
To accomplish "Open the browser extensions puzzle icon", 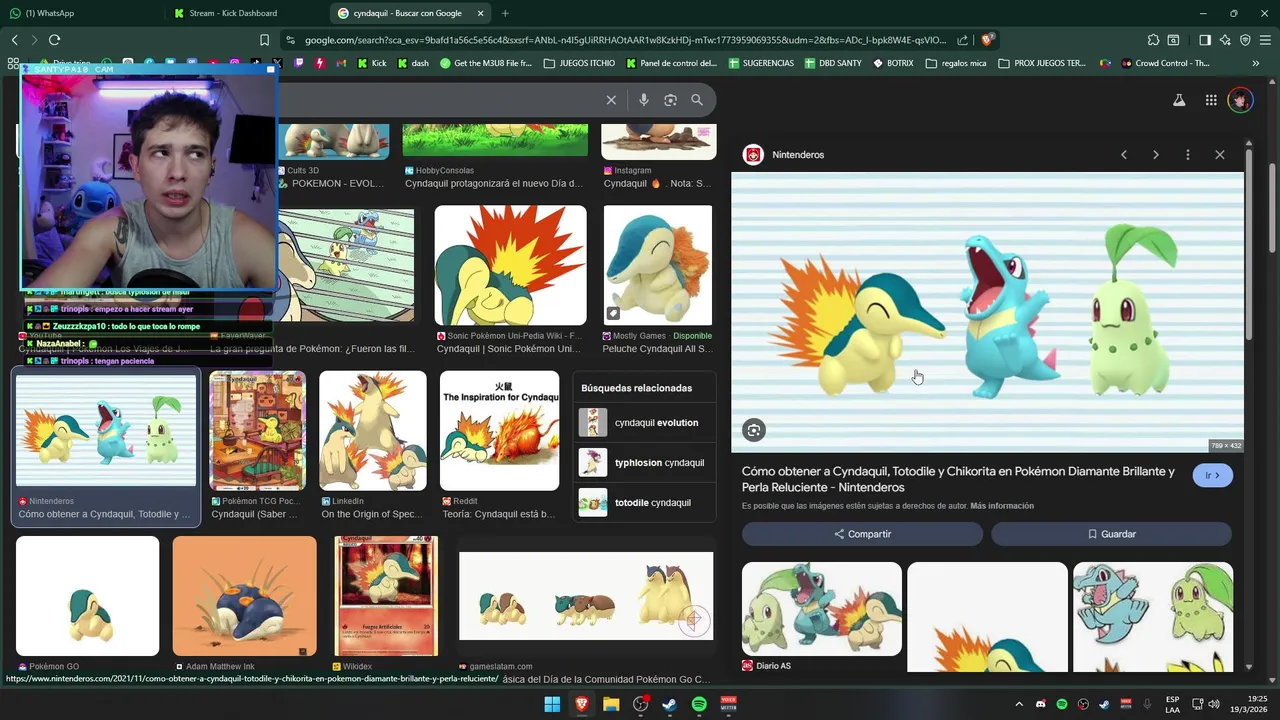I will click(x=1153, y=40).
